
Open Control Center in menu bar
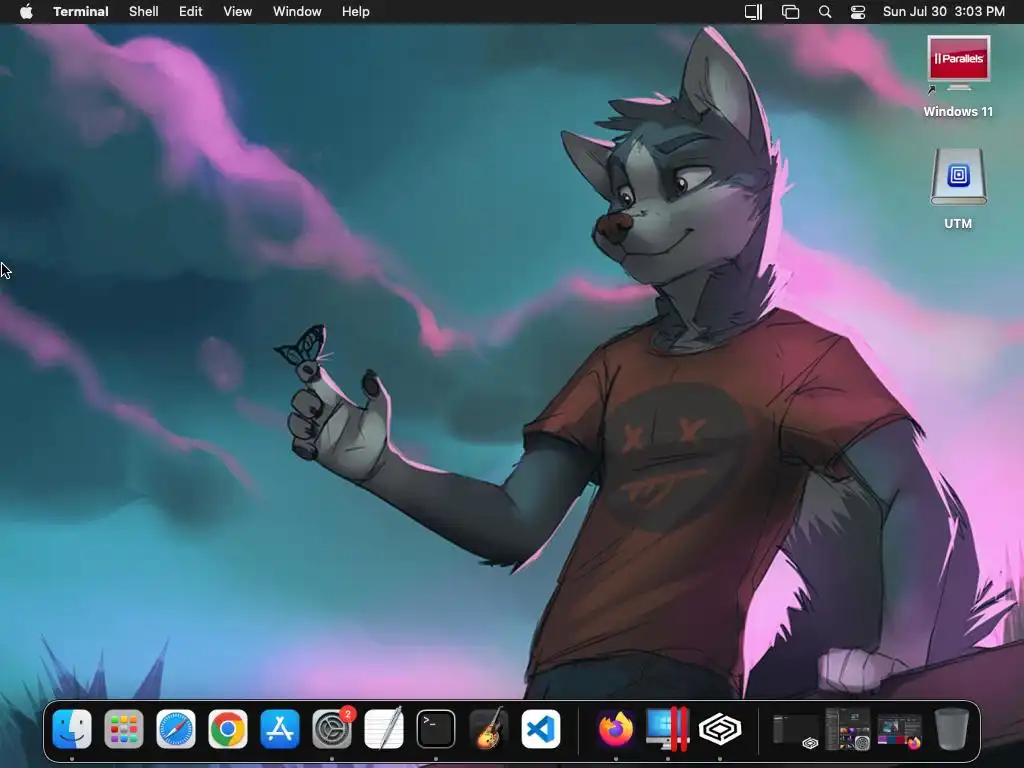tap(857, 12)
